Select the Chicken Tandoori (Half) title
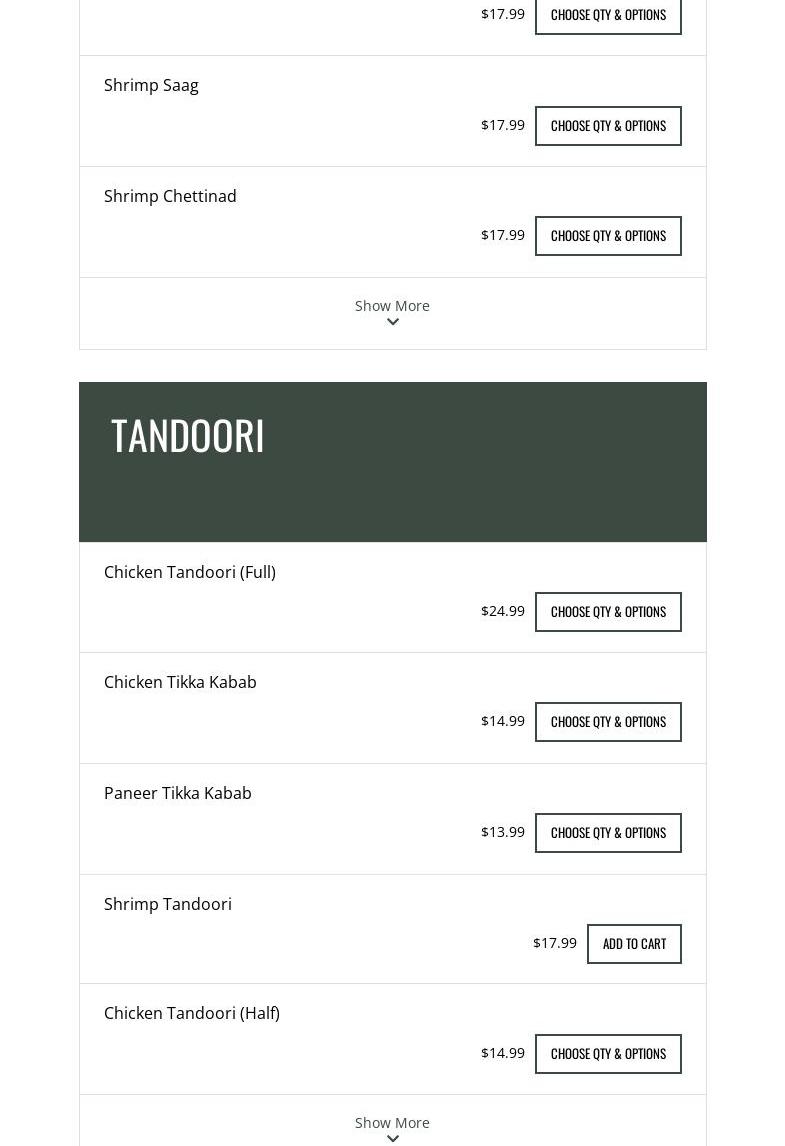This screenshot has height=1146, width=785. [x=191, y=1013]
